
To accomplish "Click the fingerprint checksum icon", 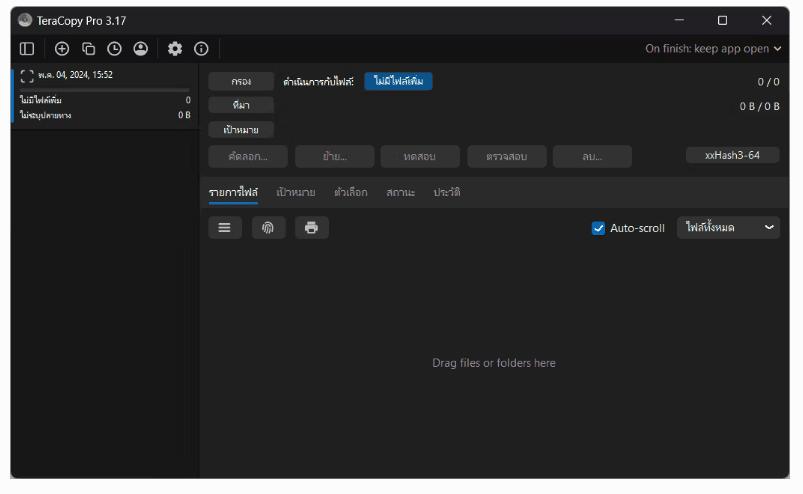I will (x=268, y=228).
